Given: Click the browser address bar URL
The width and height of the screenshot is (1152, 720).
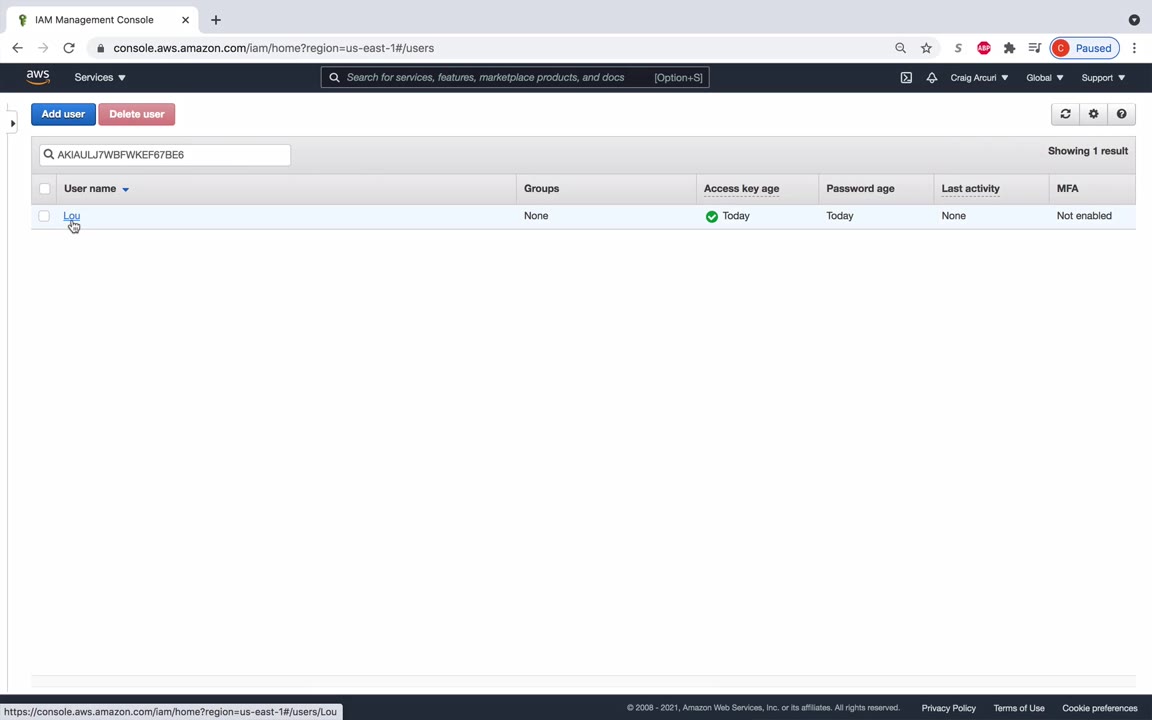Looking at the screenshot, I should 273,48.
